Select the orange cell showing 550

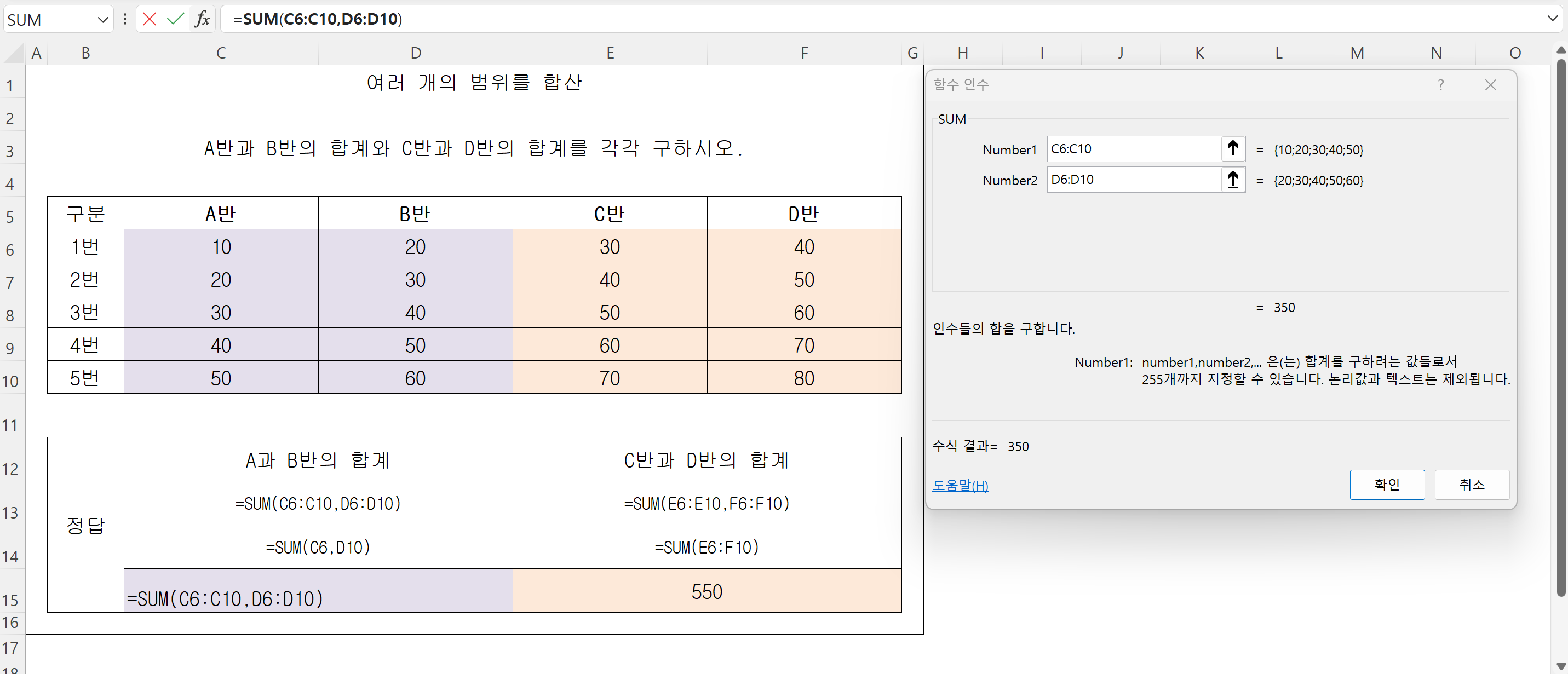pos(706,591)
